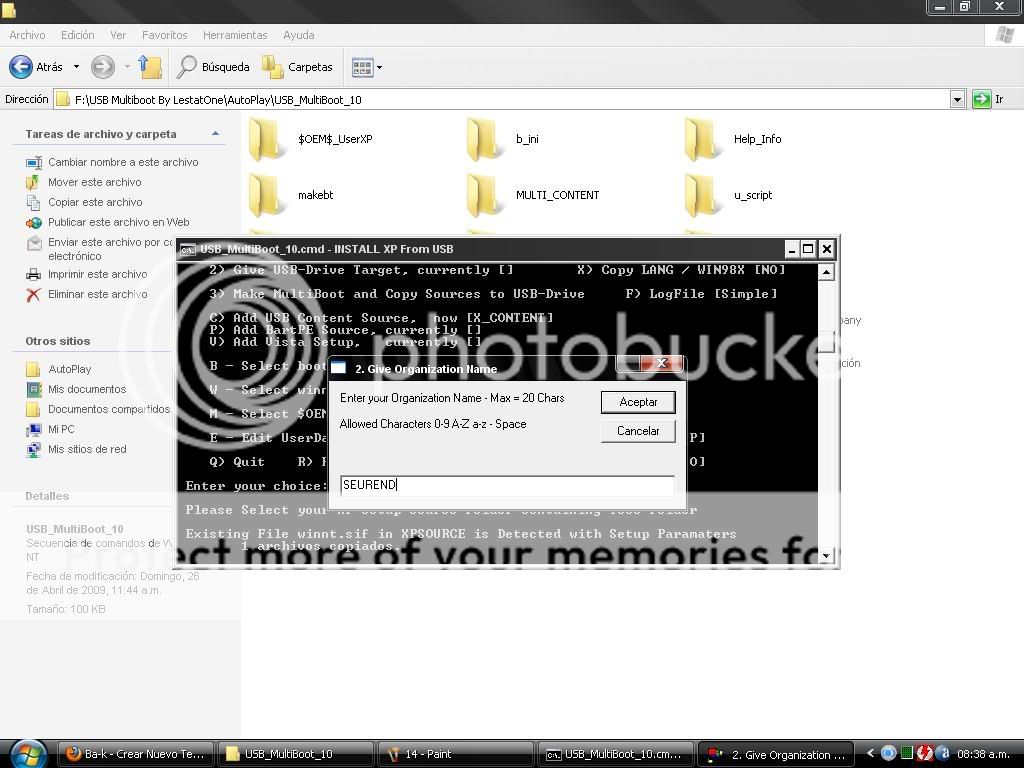Open the Ver menu
This screenshot has height=768, width=1024.
(x=118, y=35)
